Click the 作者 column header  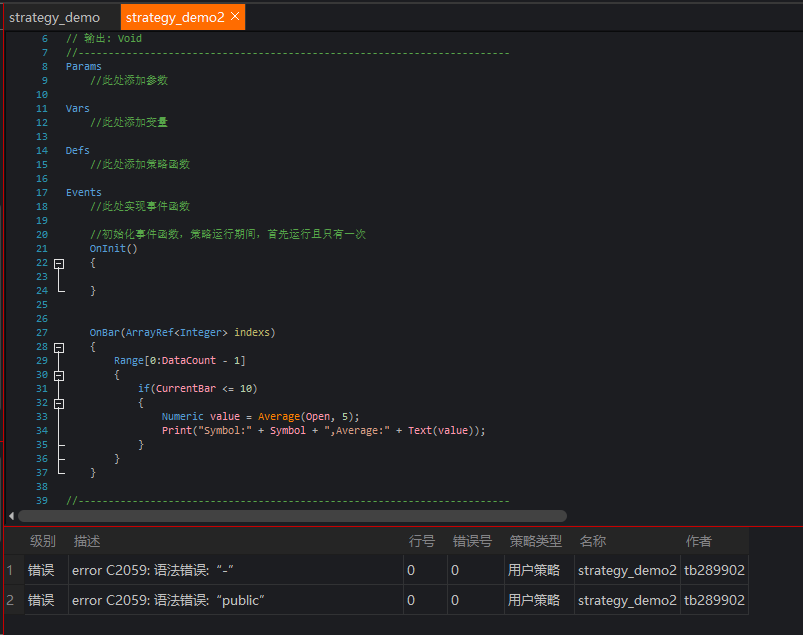[698, 541]
